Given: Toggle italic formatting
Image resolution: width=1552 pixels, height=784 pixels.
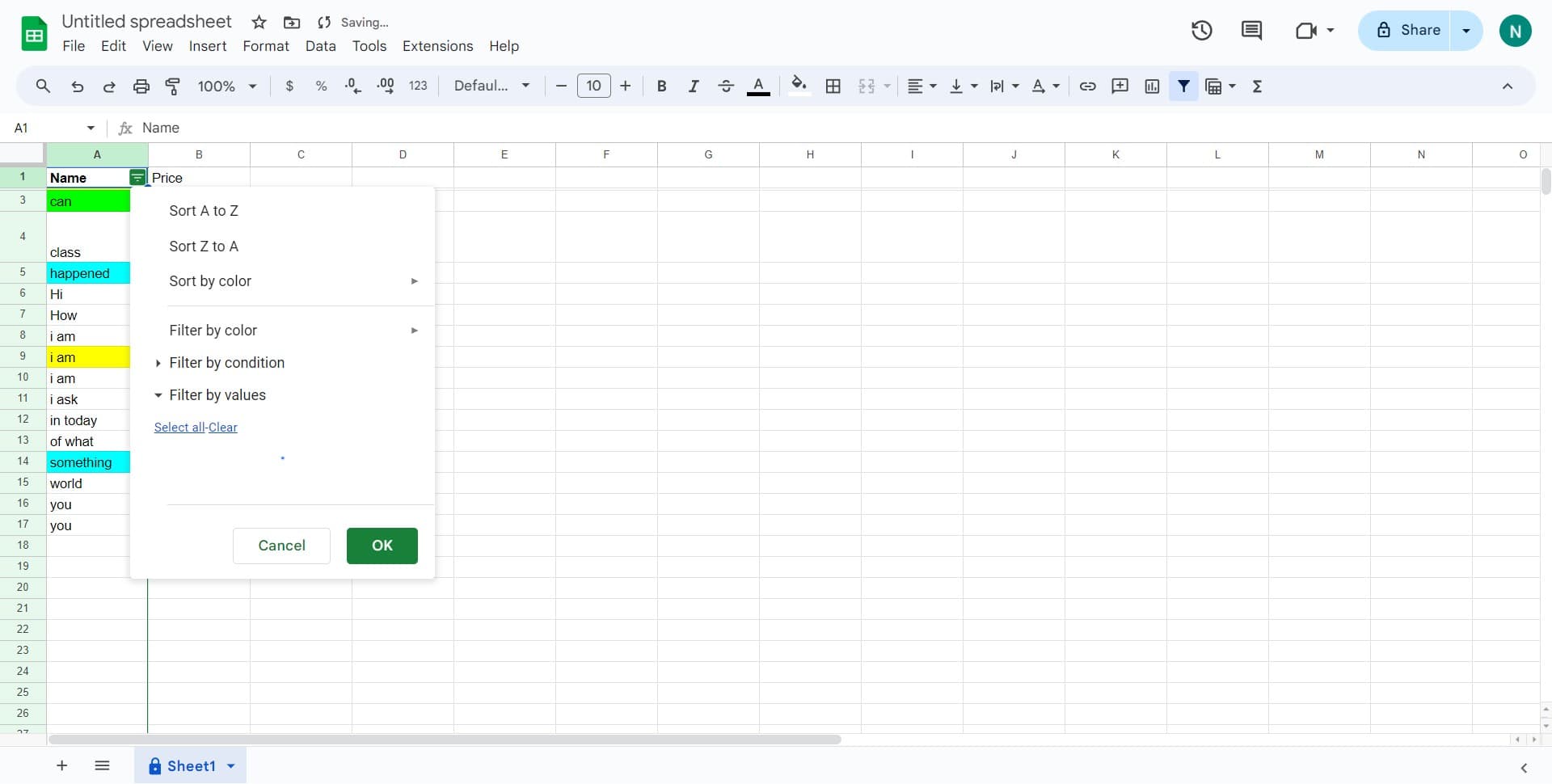Looking at the screenshot, I should click(694, 86).
